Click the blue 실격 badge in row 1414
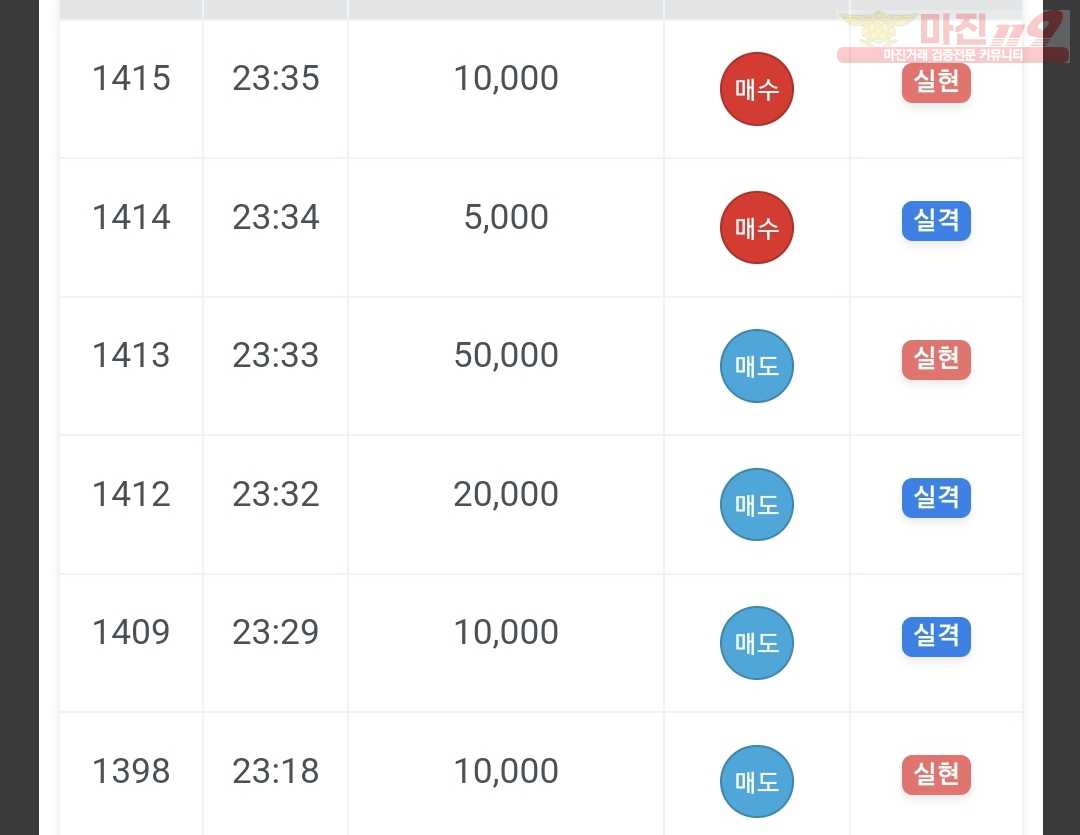Screen dimensions: 1080x835 (936, 220)
